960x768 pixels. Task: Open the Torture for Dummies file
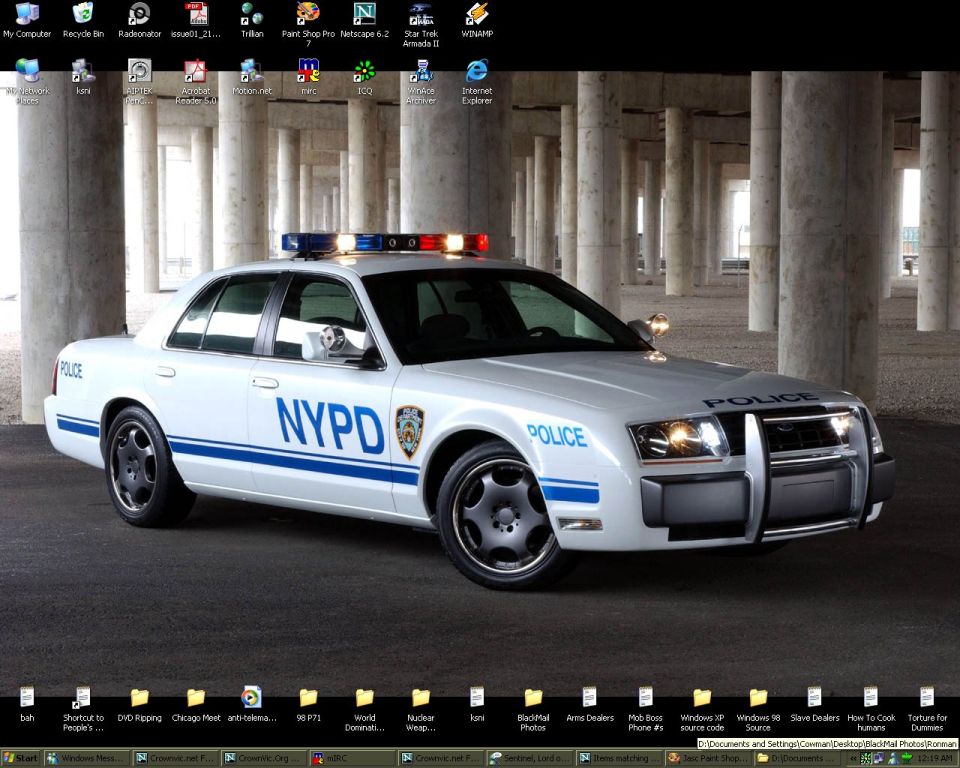928,709
